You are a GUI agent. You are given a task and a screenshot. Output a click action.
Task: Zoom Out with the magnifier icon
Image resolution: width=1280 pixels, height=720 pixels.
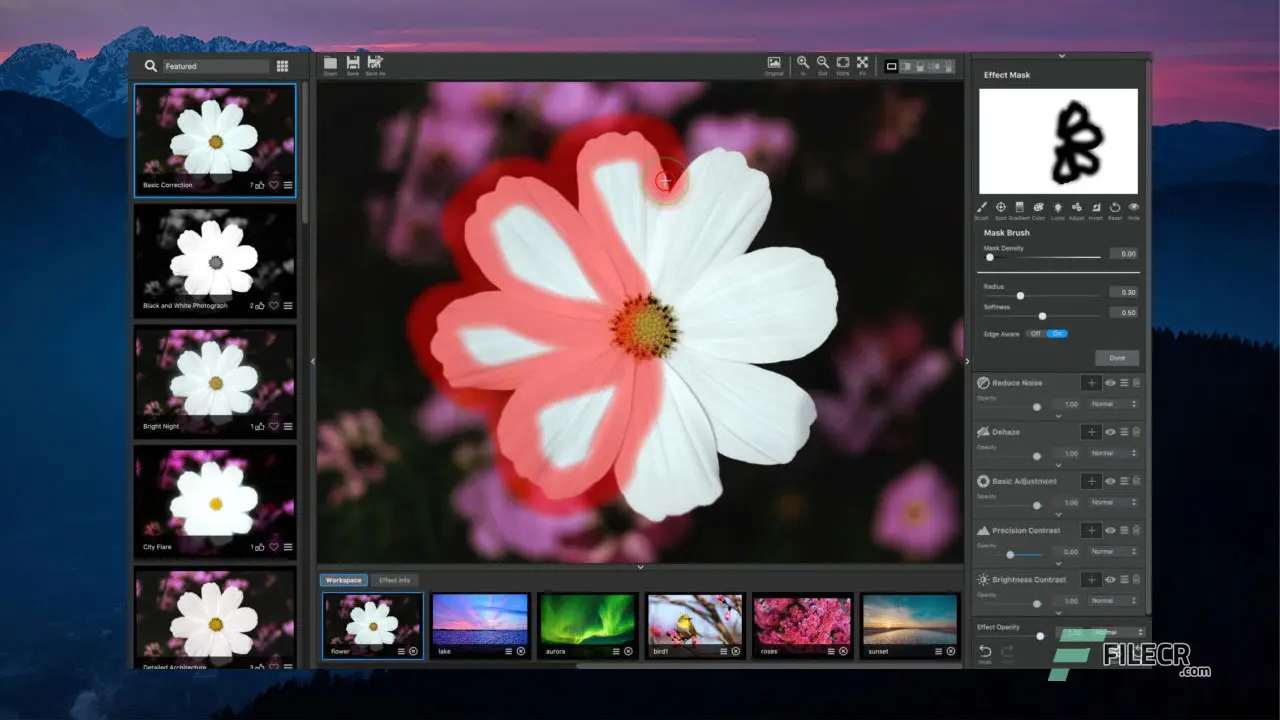822,63
